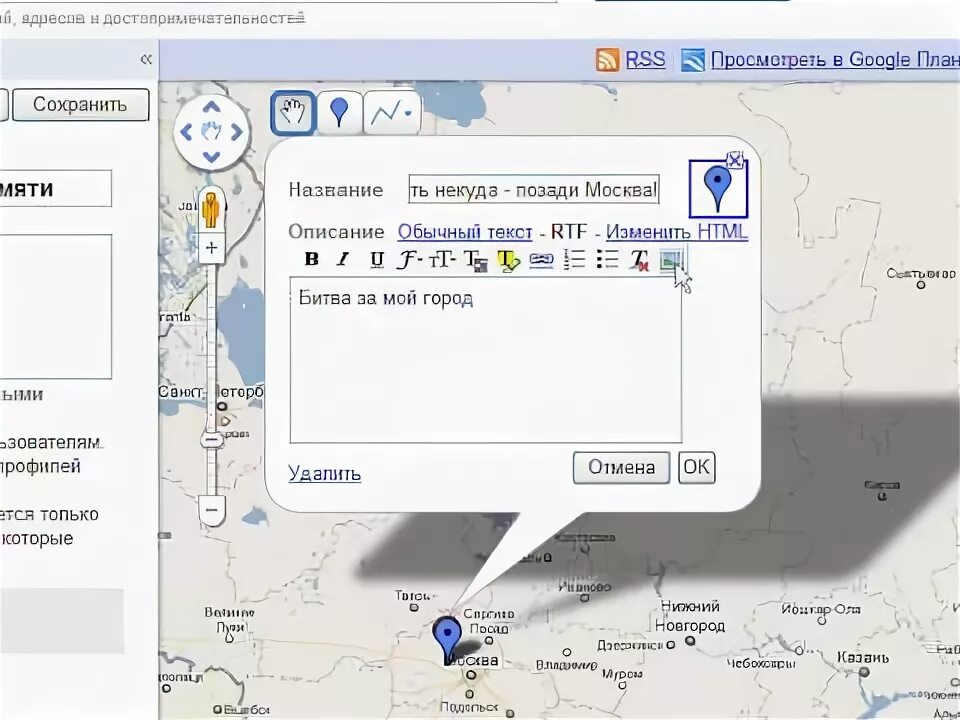Select the hand pan tool
960x720 pixels.
(x=293, y=113)
